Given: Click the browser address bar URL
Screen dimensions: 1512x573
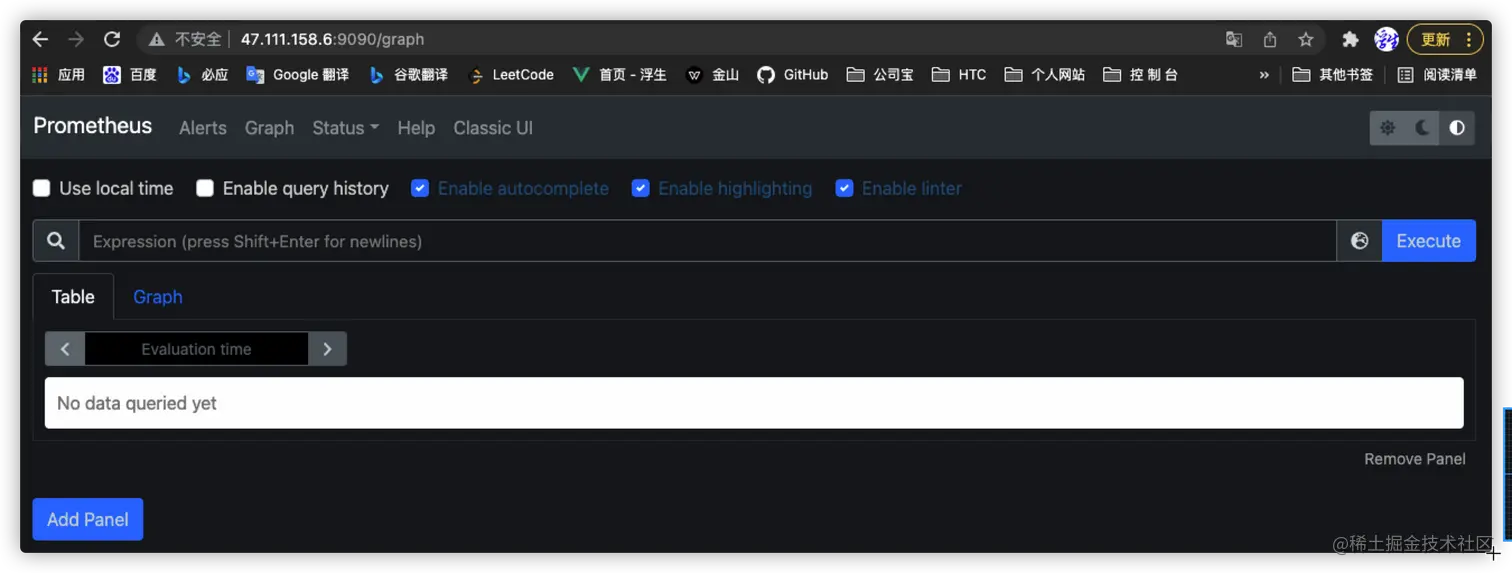Looking at the screenshot, I should (332, 40).
